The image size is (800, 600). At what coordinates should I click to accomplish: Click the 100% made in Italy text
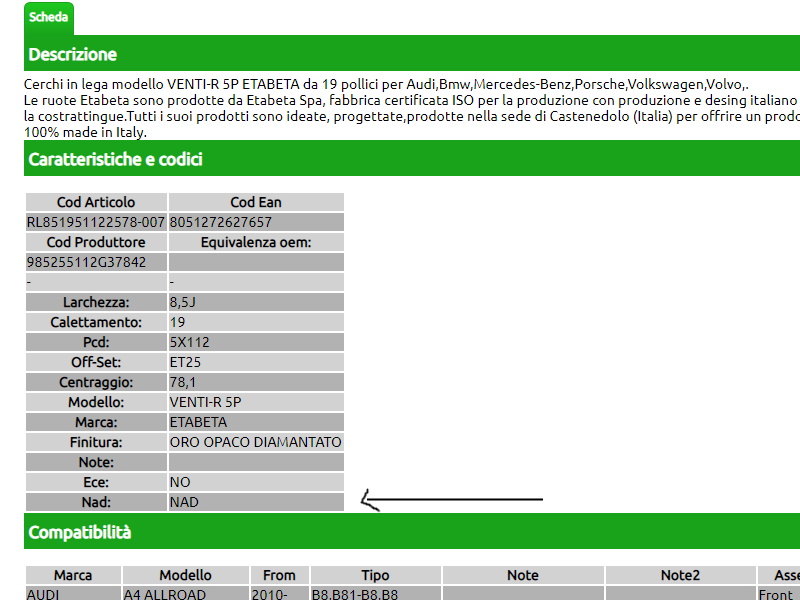(x=85, y=132)
